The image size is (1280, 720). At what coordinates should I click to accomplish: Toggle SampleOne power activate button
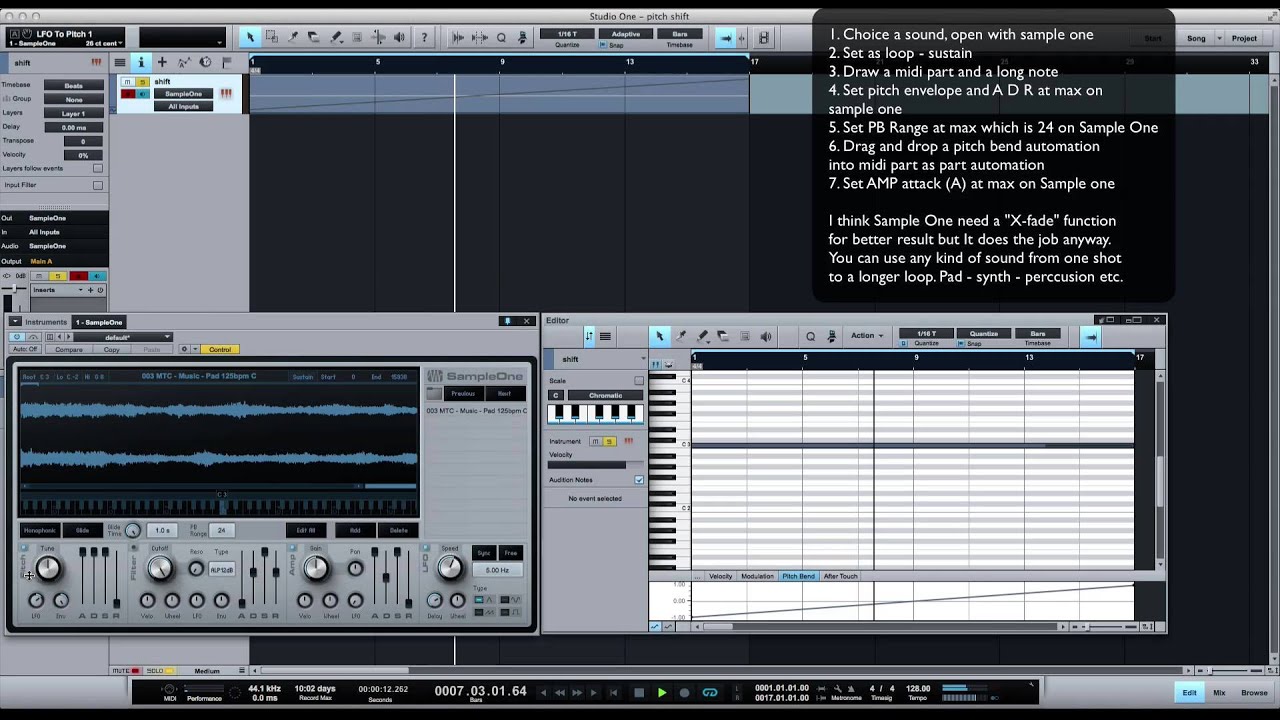16,337
